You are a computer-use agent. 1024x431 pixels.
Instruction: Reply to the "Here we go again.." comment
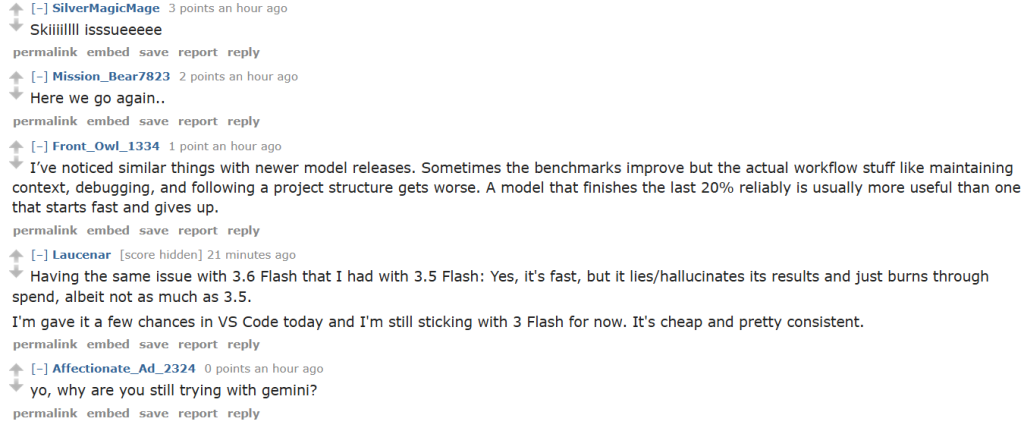pyautogui.click(x=244, y=121)
